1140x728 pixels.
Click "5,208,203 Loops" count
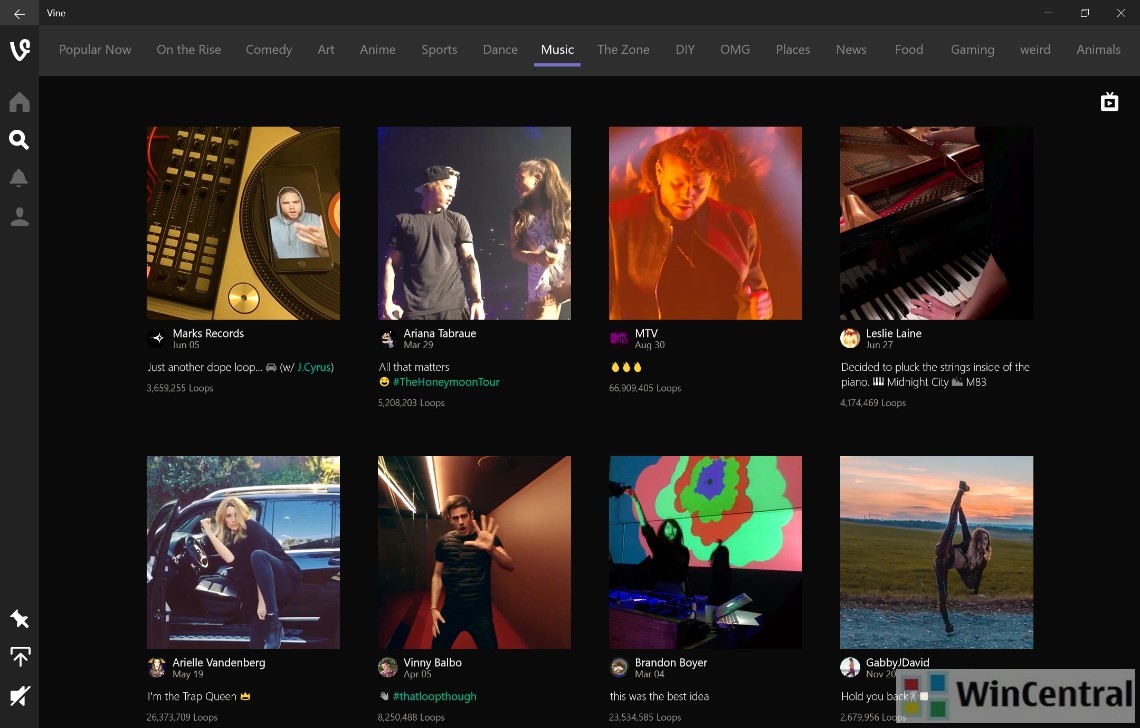coord(411,403)
